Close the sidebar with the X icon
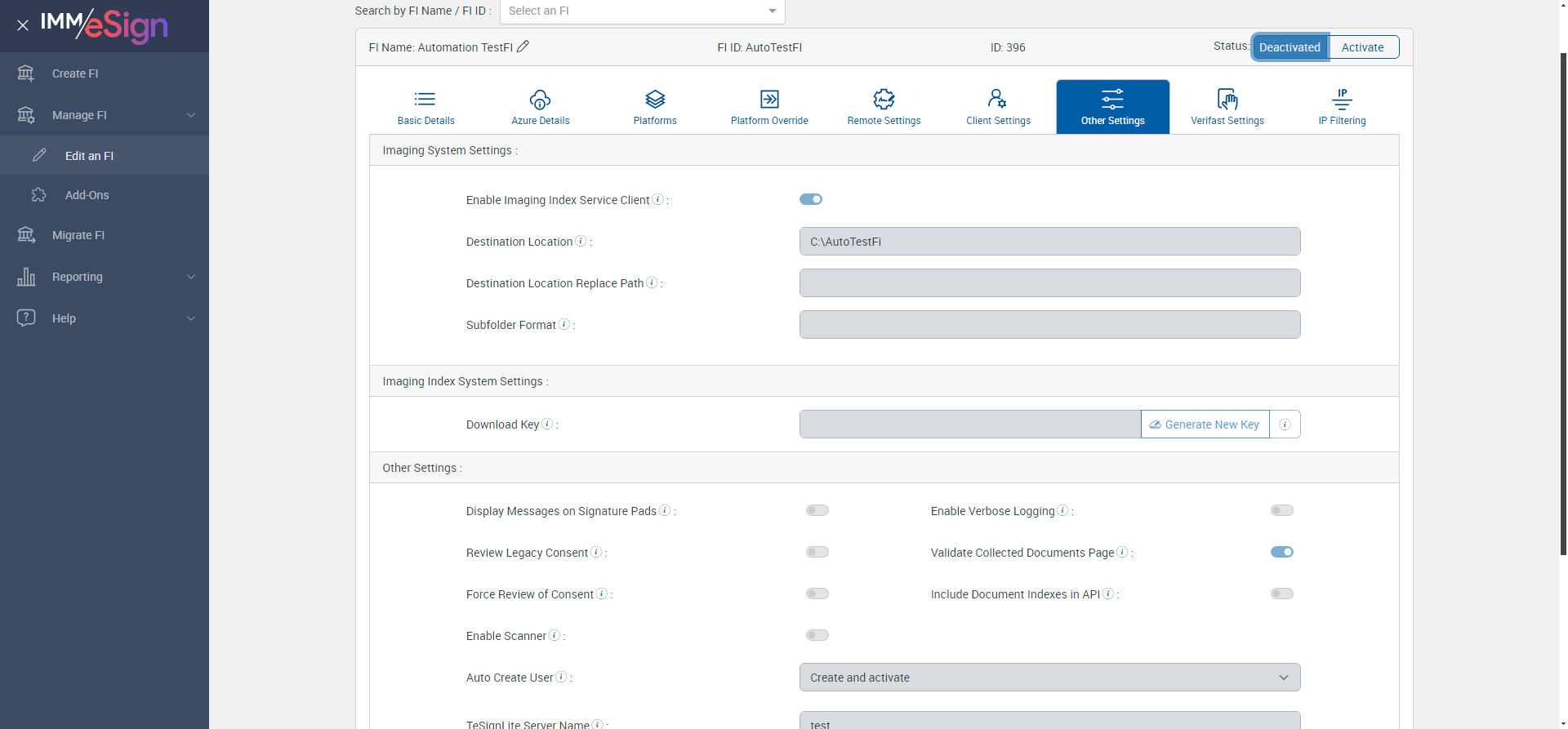The height and width of the screenshot is (729, 1568). coord(23,25)
